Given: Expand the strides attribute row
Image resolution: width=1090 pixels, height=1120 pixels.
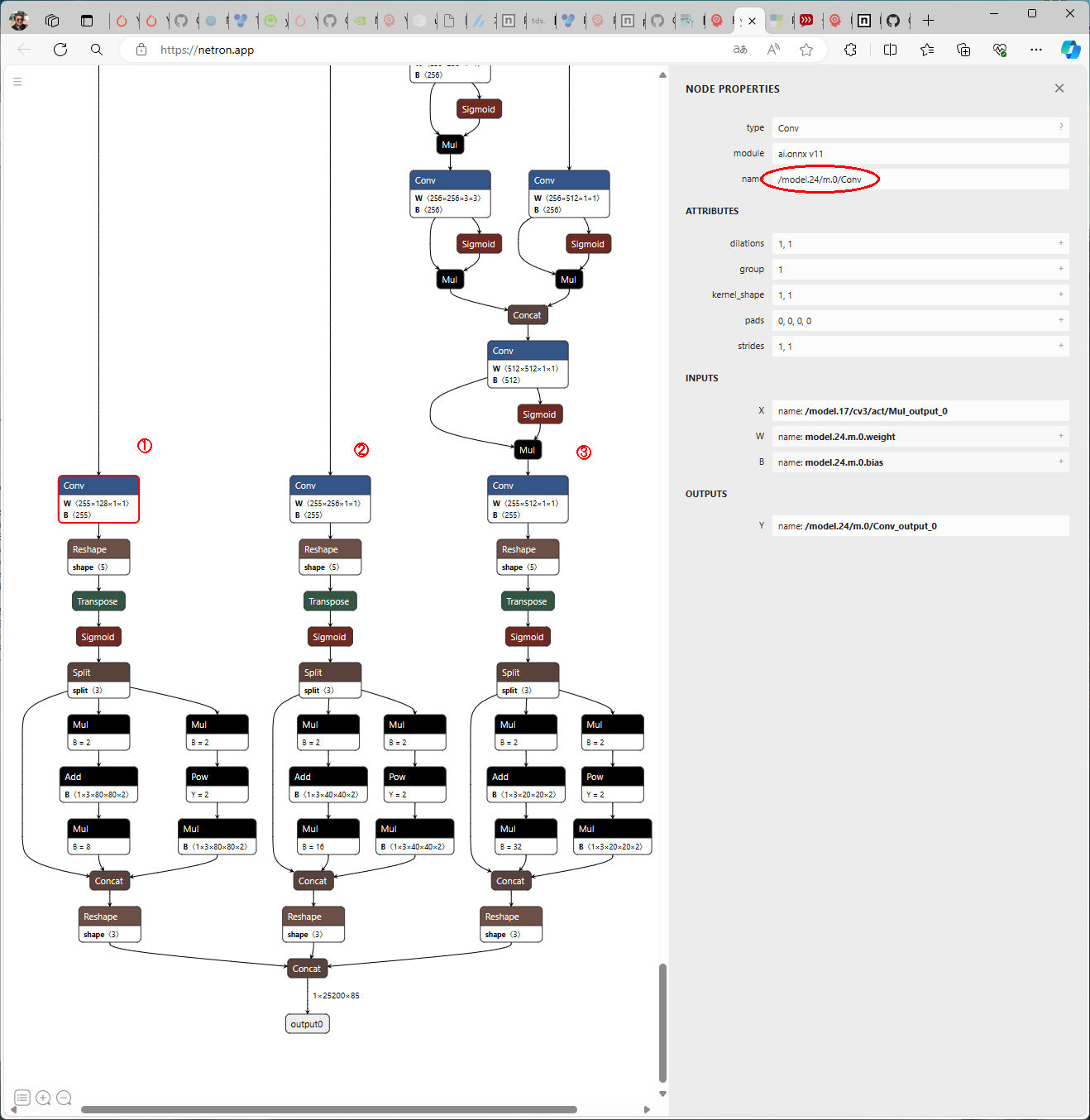Looking at the screenshot, I should [x=1060, y=346].
